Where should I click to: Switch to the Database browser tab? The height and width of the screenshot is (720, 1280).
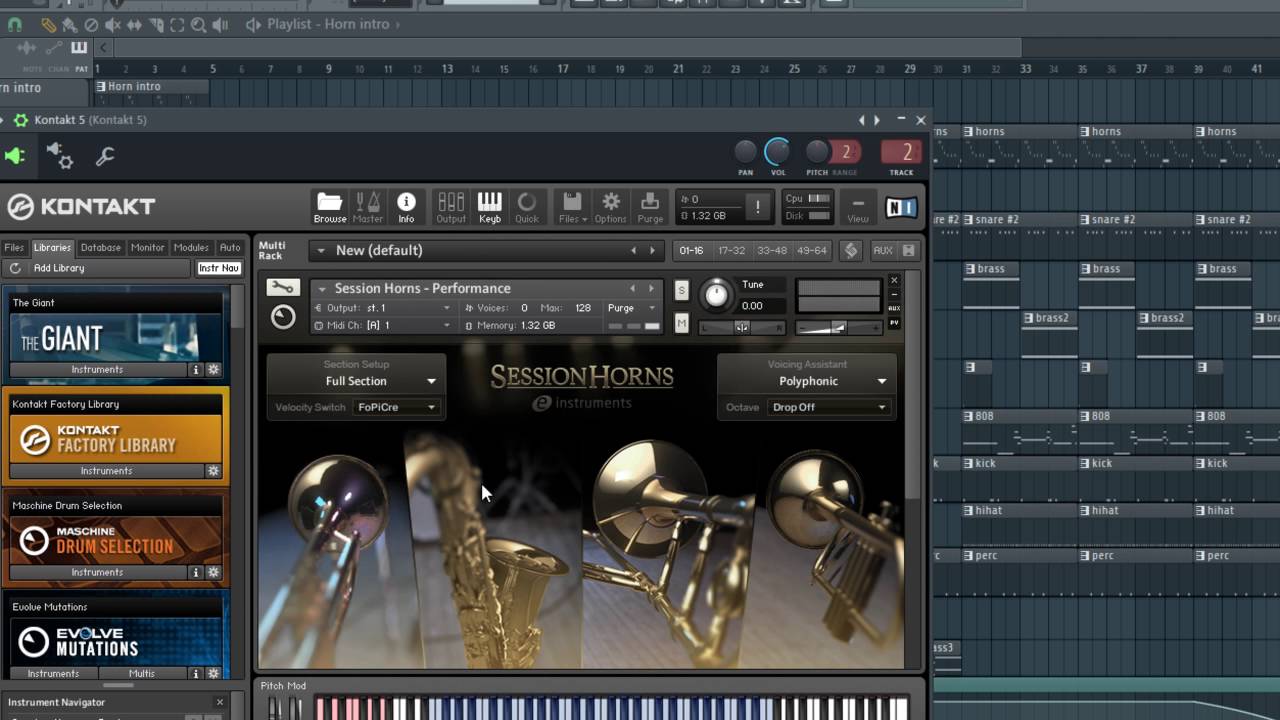pos(101,247)
